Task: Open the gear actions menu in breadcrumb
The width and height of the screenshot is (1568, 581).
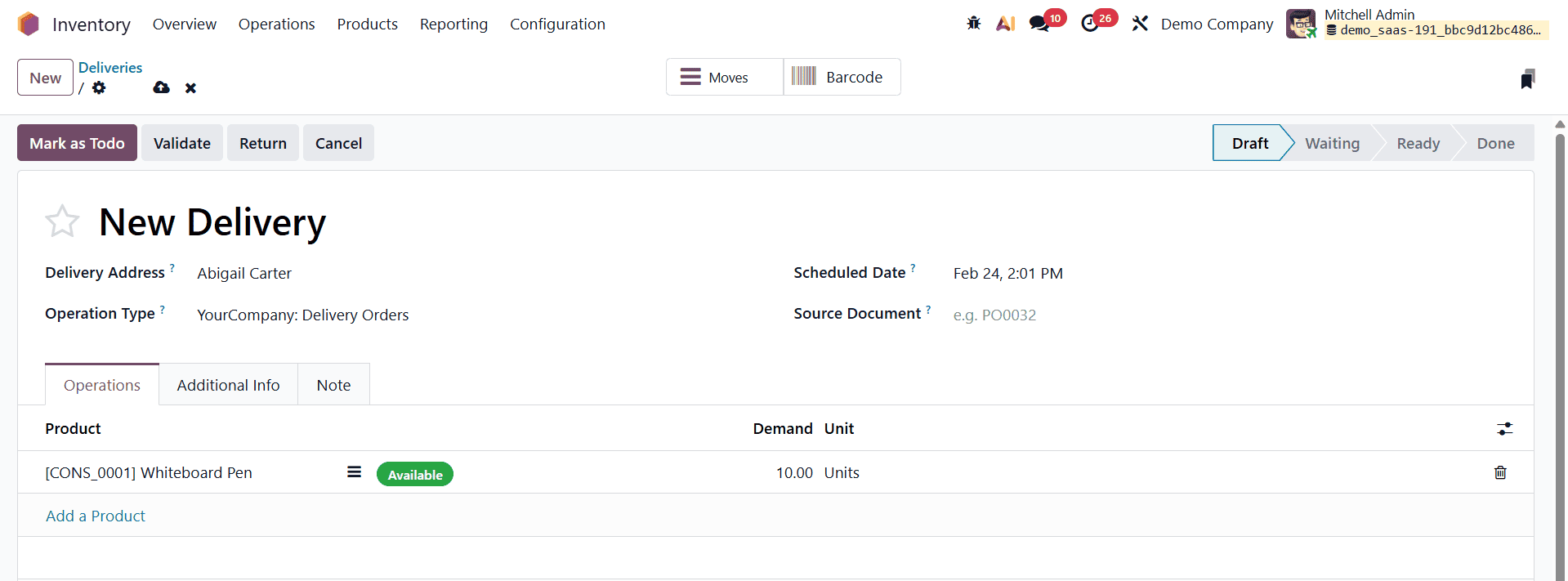Action: pyautogui.click(x=98, y=87)
